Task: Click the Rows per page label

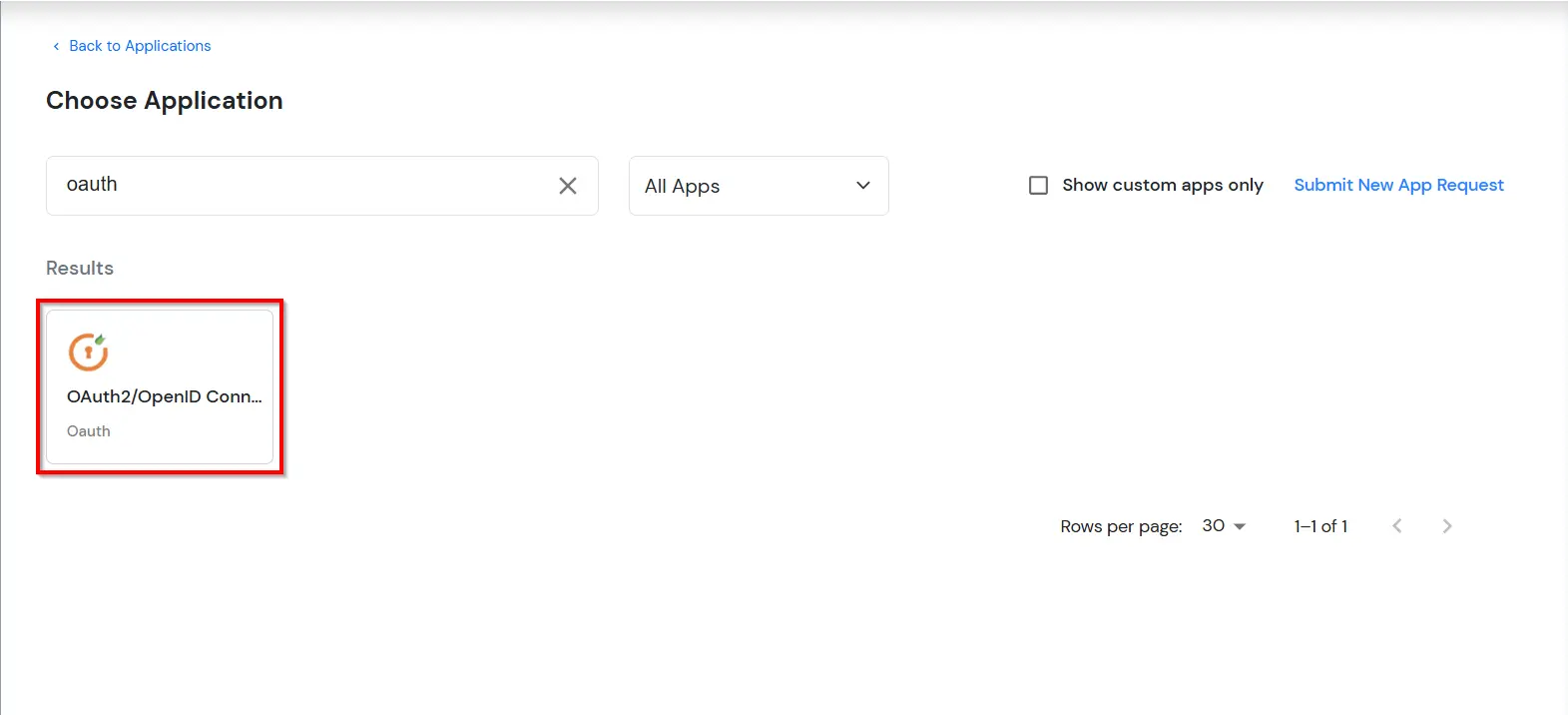Action: (1121, 526)
